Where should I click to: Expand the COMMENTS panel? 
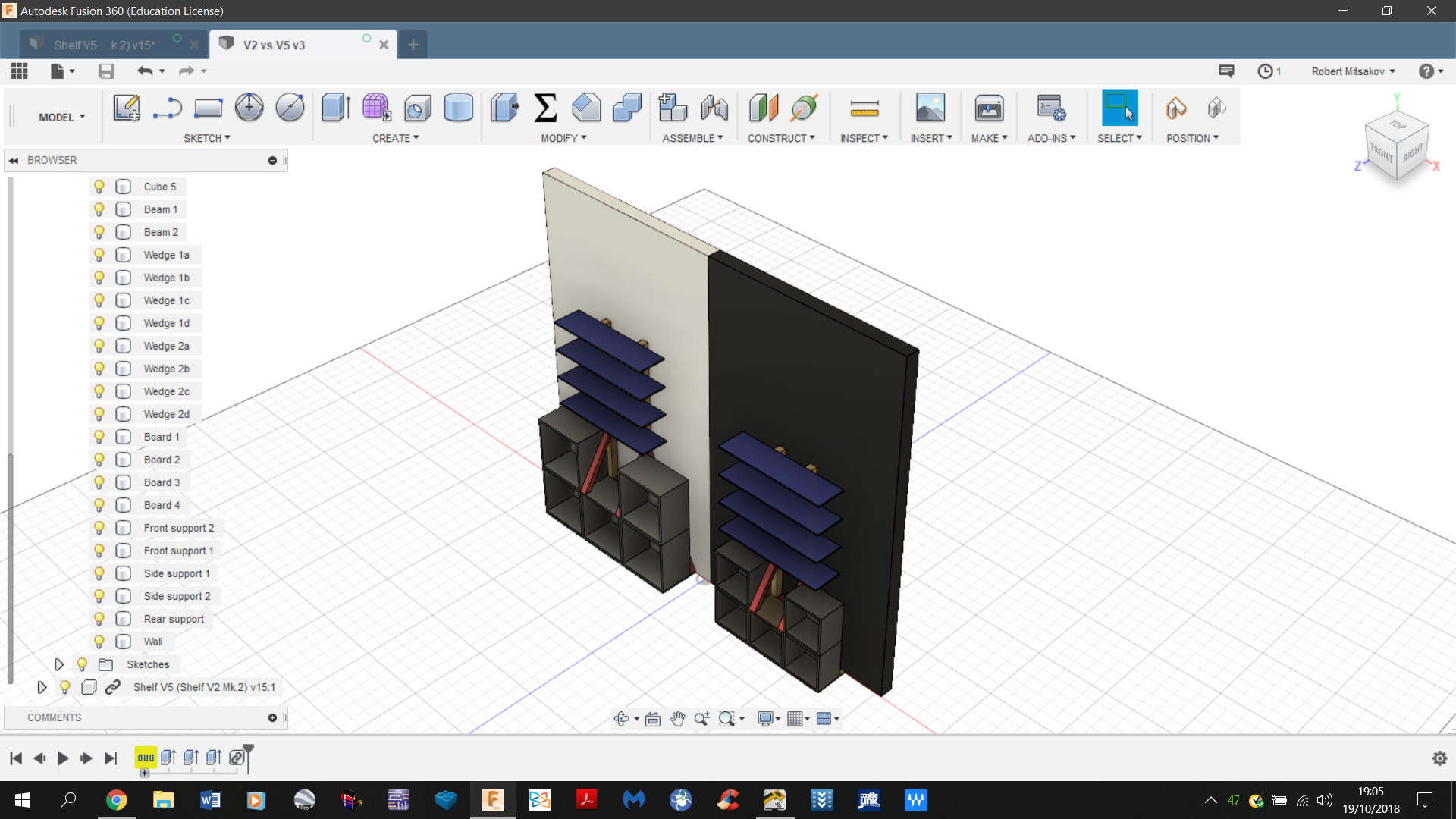[272, 717]
